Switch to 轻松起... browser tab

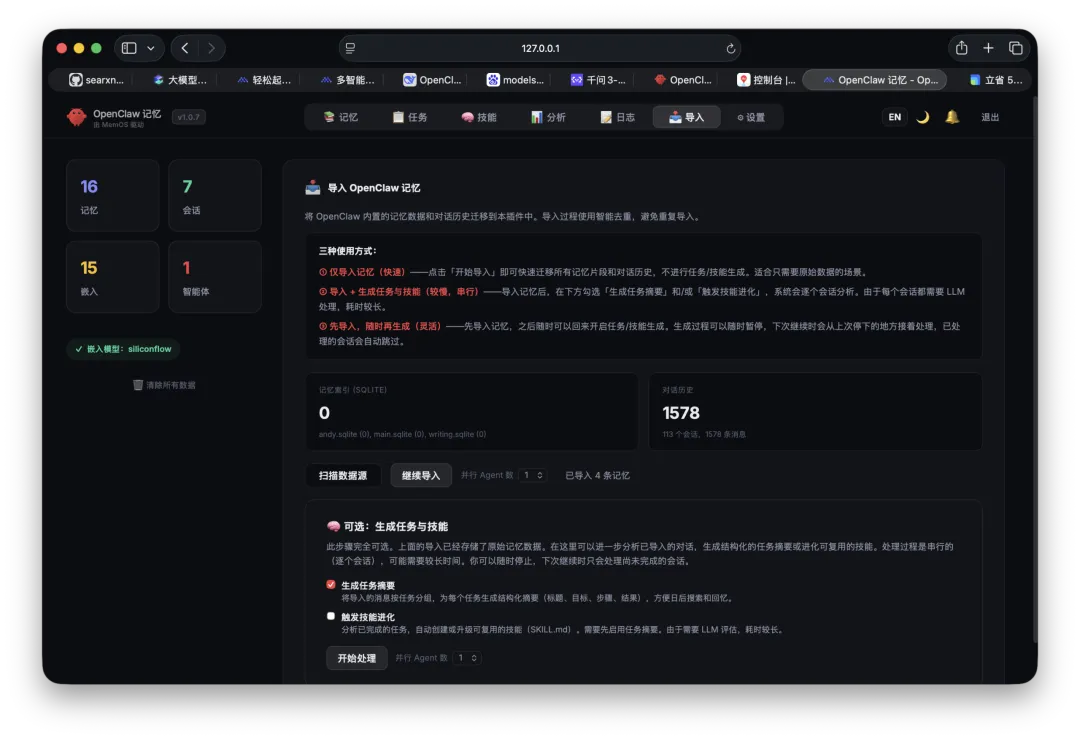pyautogui.click(x=264, y=80)
